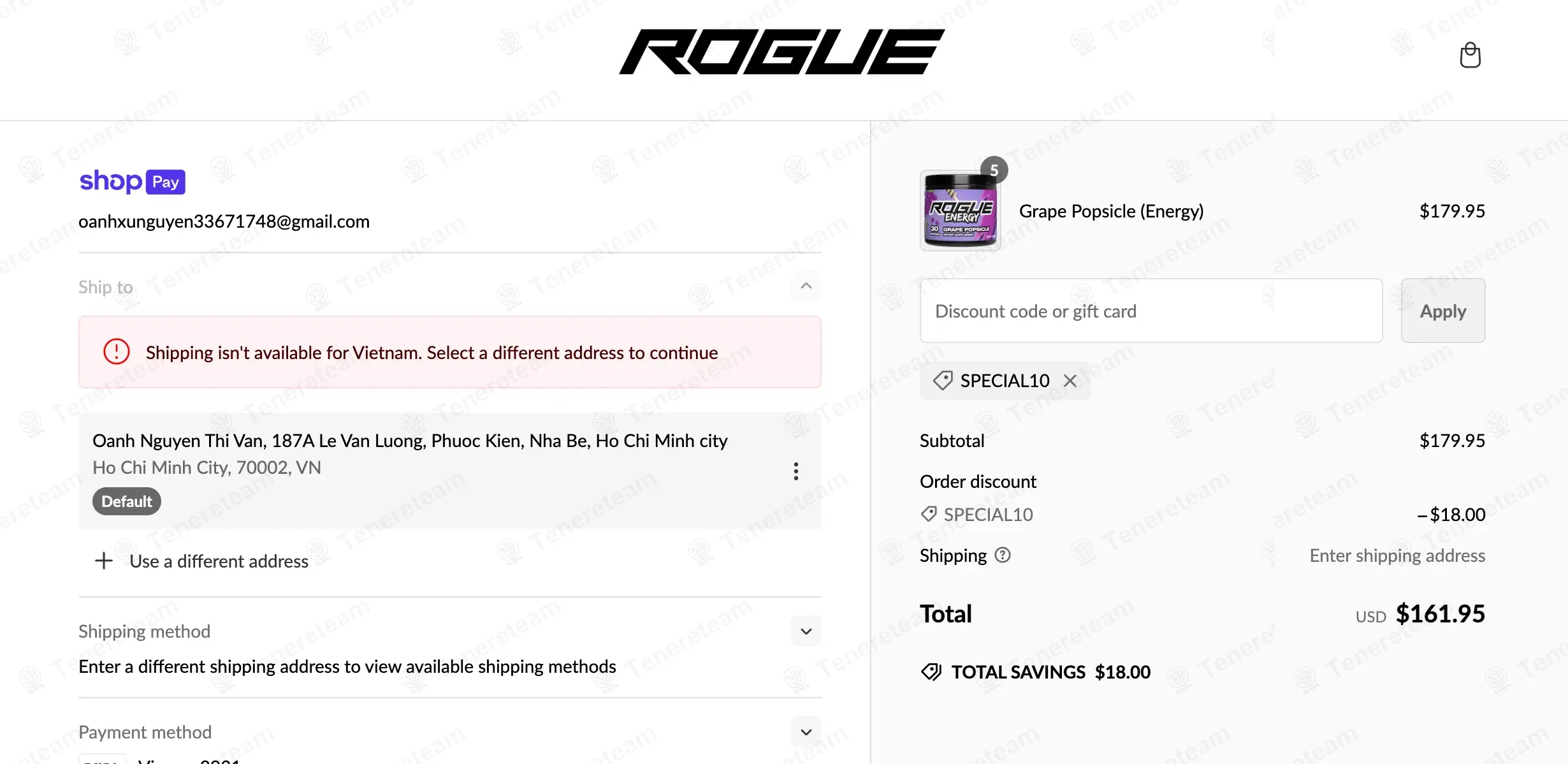Open the shopping bag cart icon
Viewport: 1568px width, 764px height.
click(x=1470, y=55)
